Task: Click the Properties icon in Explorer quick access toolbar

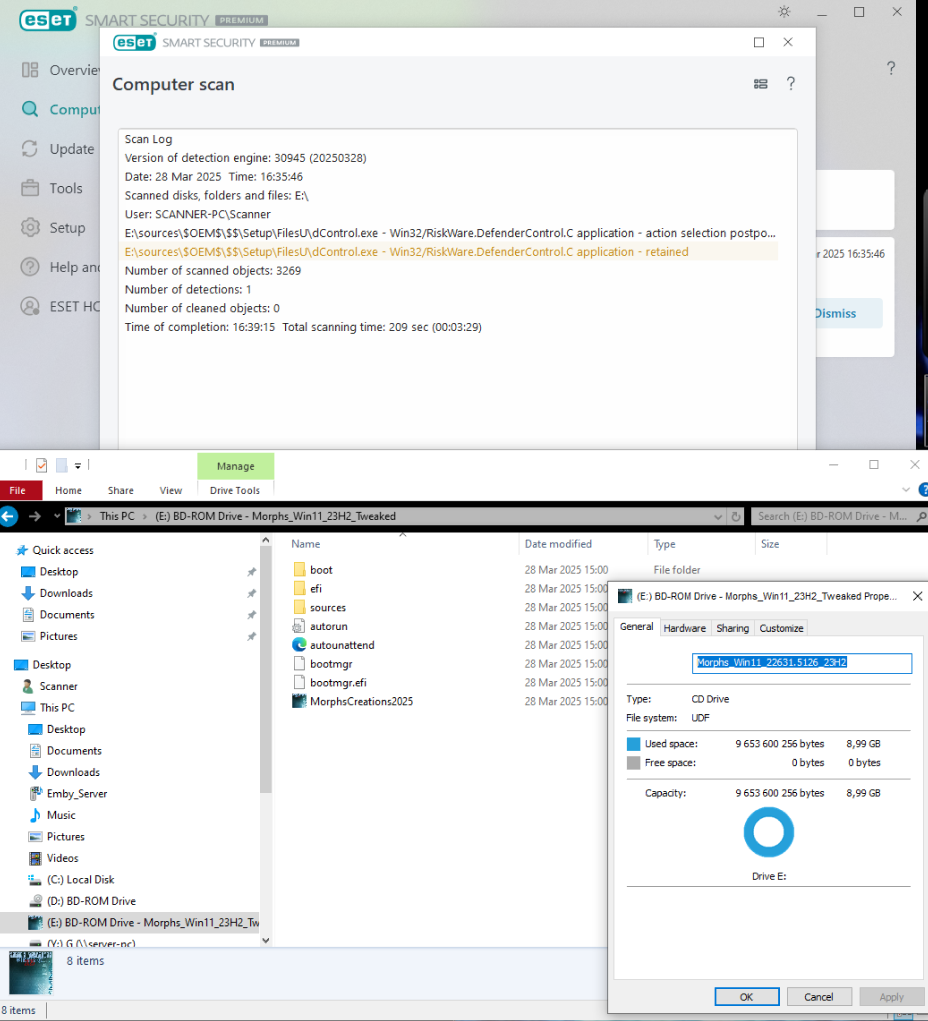Action: pos(42,465)
